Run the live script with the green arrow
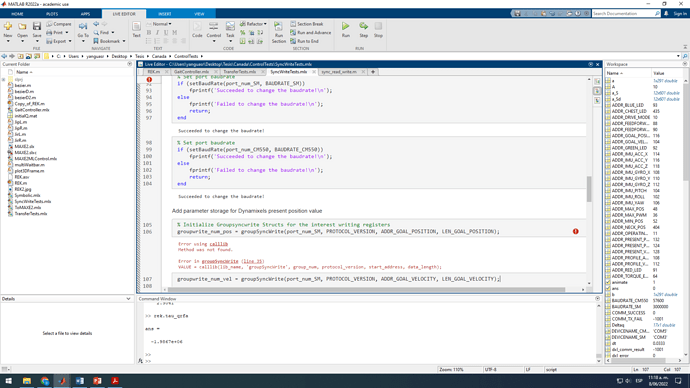The image size is (690, 388). (x=346, y=26)
